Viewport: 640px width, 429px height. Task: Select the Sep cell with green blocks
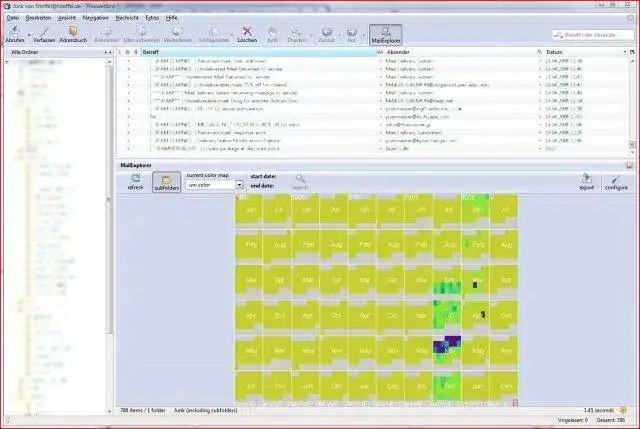pyautogui.click(x=447, y=280)
